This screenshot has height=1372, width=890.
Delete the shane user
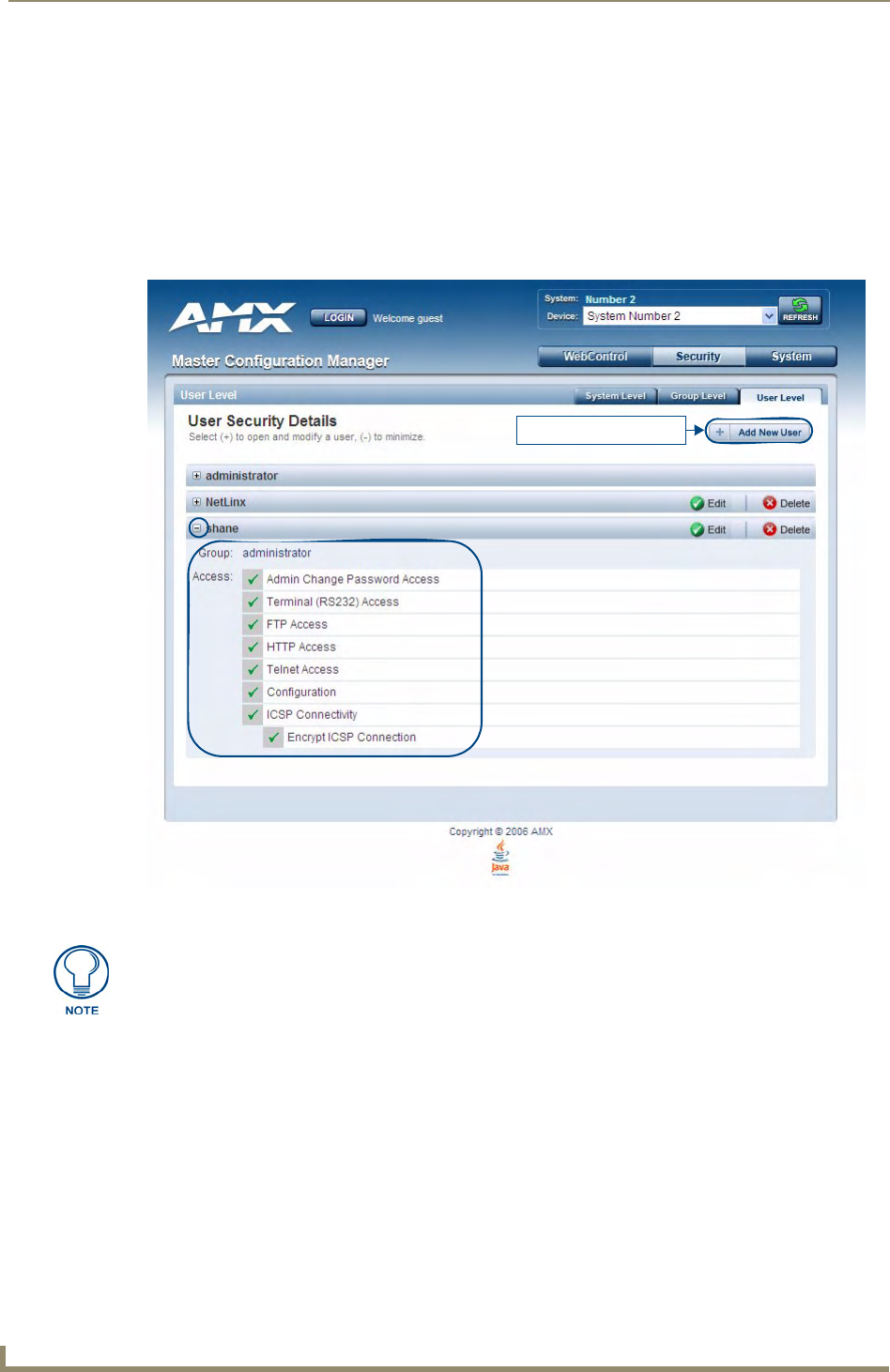[x=787, y=529]
